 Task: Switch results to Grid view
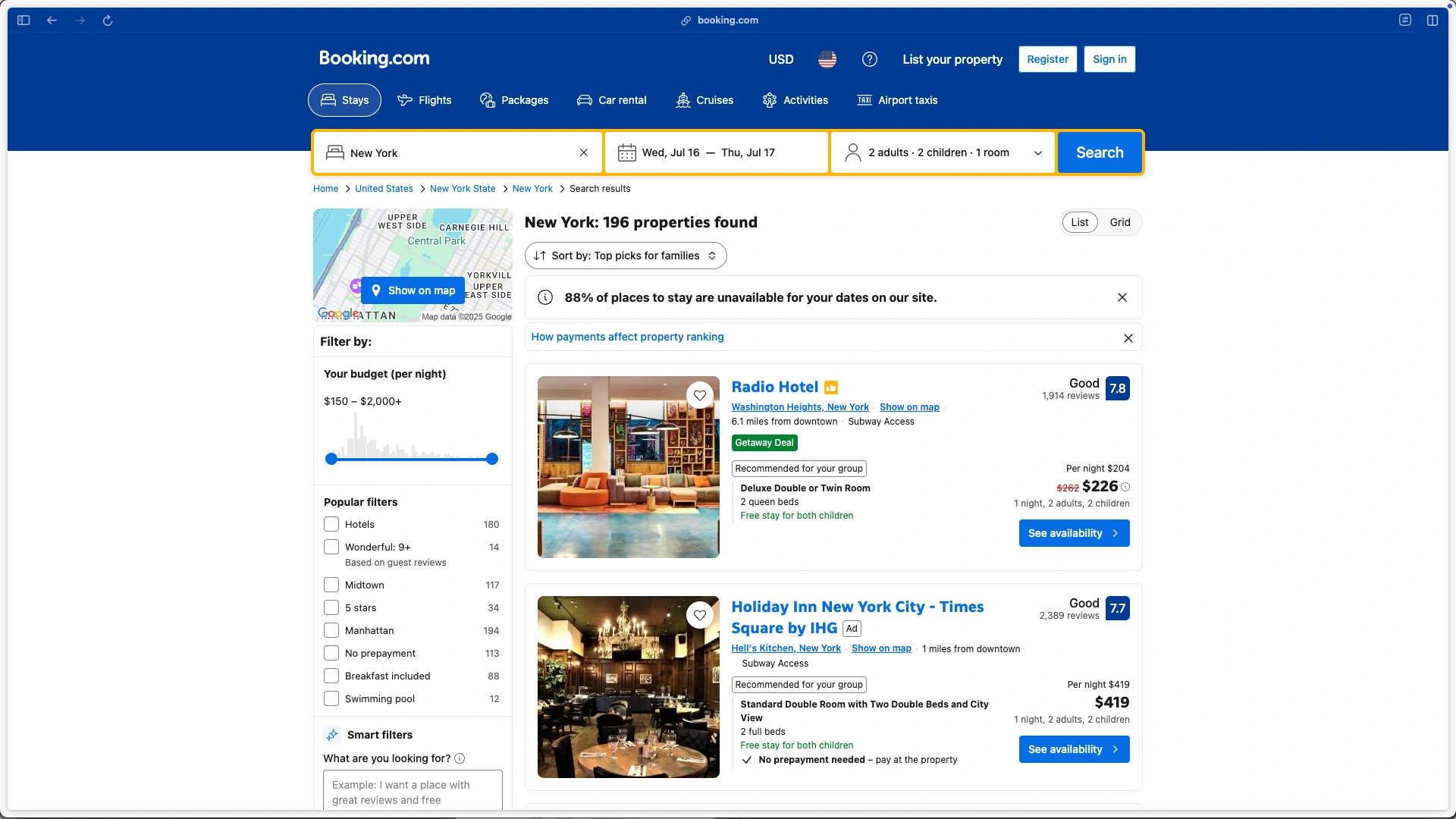click(x=1120, y=222)
